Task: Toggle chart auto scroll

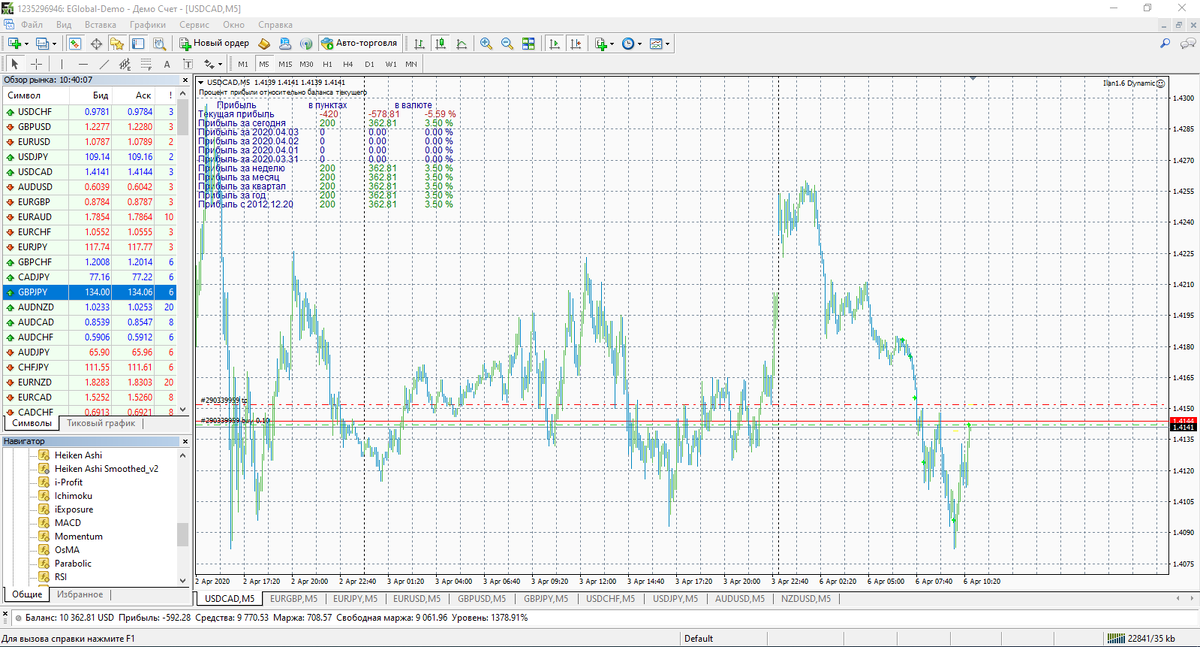Action: (x=556, y=43)
